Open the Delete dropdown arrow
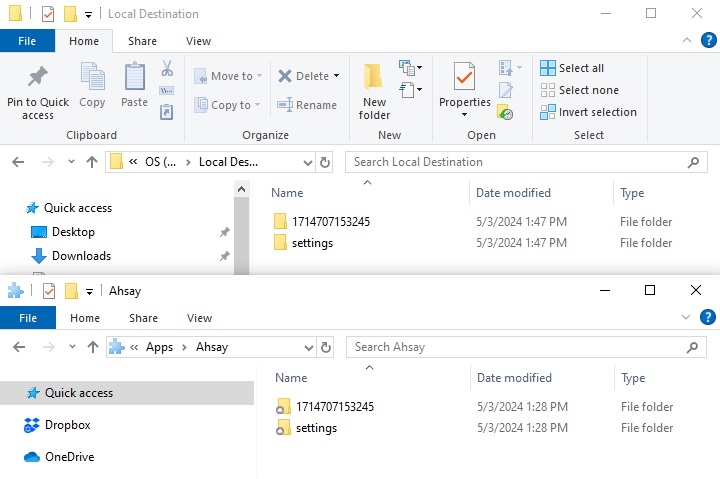Image resolution: width=720 pixels, height=479 pixels. (x=337, y=76)
